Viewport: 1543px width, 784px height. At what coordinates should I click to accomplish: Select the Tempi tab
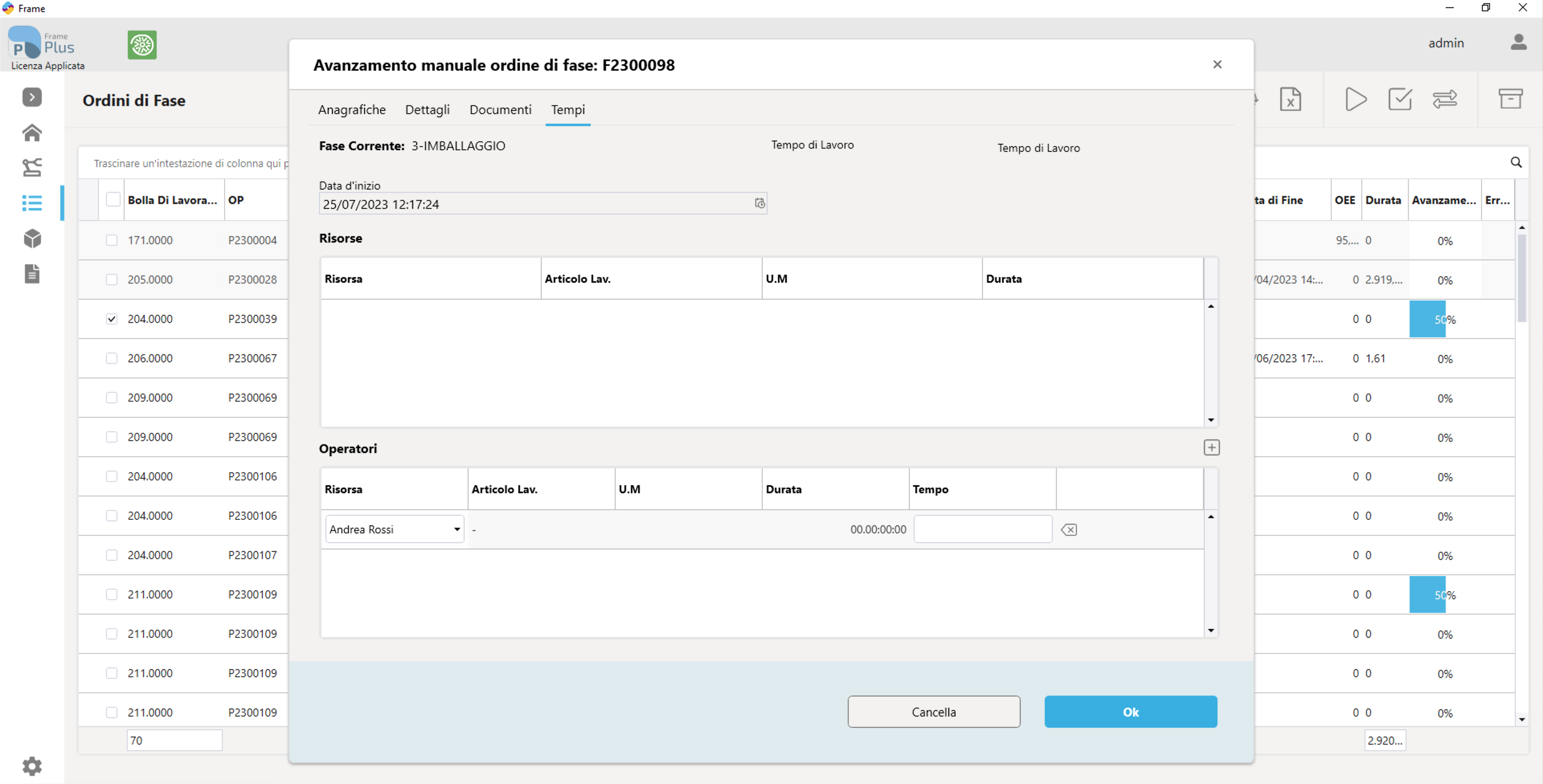coord(567,110)
